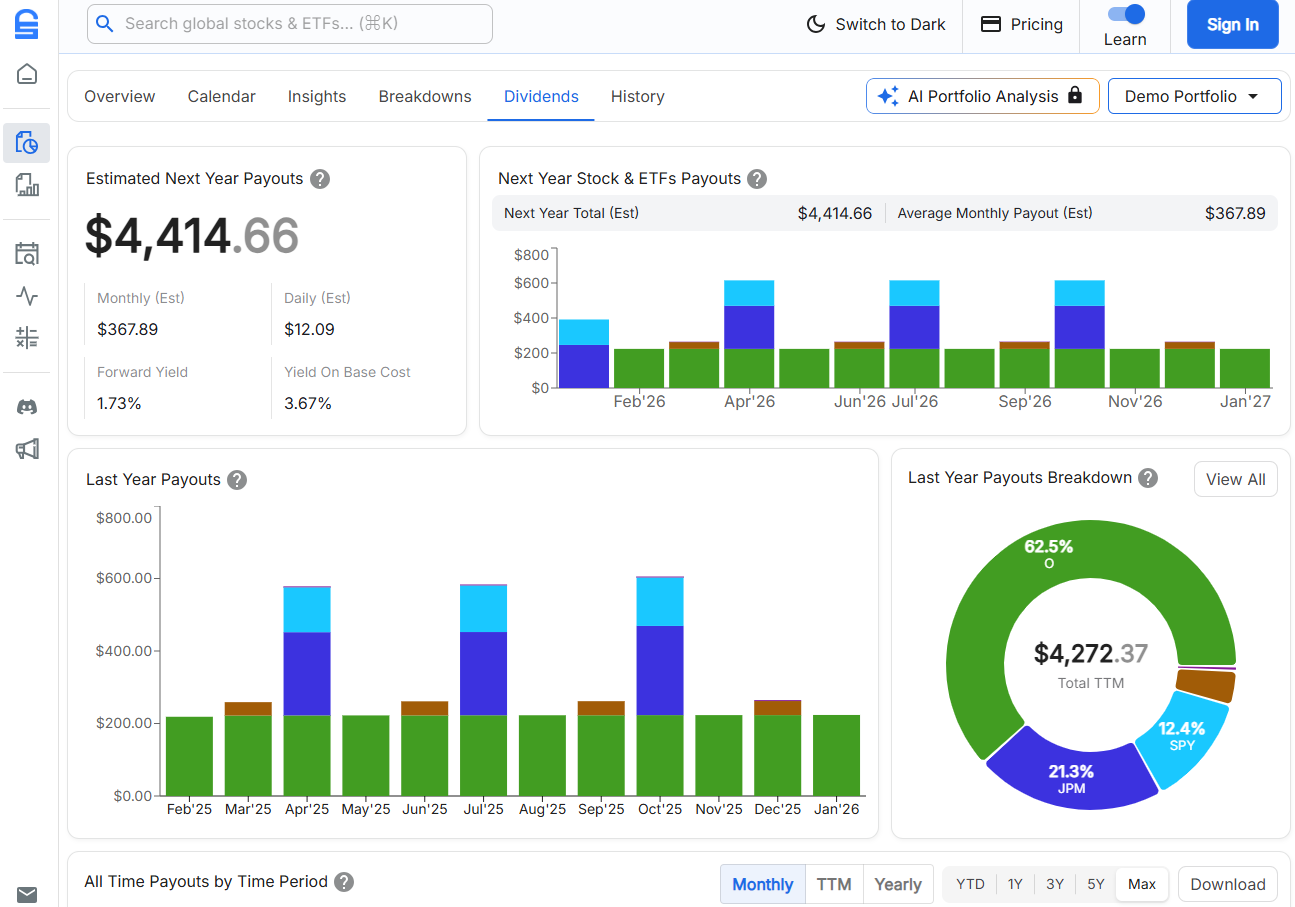Click the Sign In button
1295x907 pixels.
coord(1232,24)
